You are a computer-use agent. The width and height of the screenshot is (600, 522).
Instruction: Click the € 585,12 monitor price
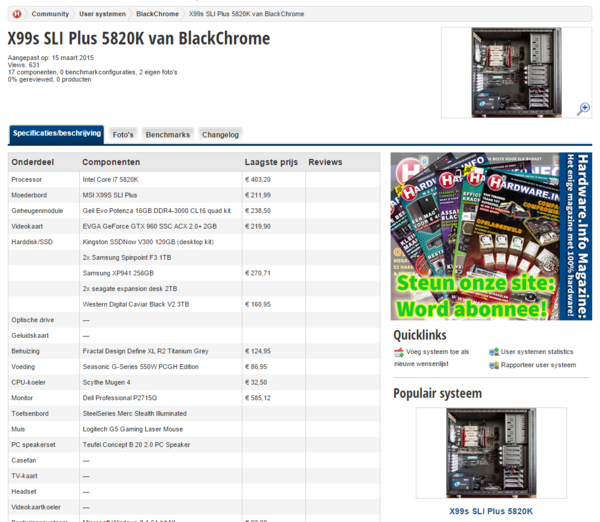click(x=258, y=398)
